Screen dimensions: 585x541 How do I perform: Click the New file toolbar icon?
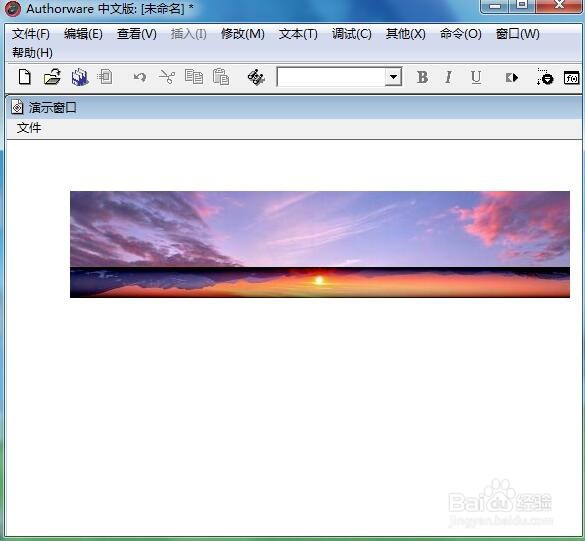click(25, 77)
